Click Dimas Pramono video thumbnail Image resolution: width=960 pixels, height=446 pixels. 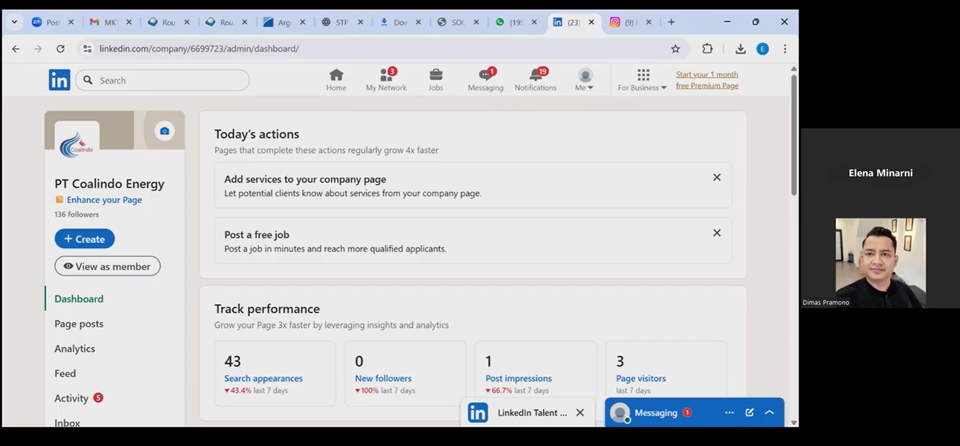[880, 263]
